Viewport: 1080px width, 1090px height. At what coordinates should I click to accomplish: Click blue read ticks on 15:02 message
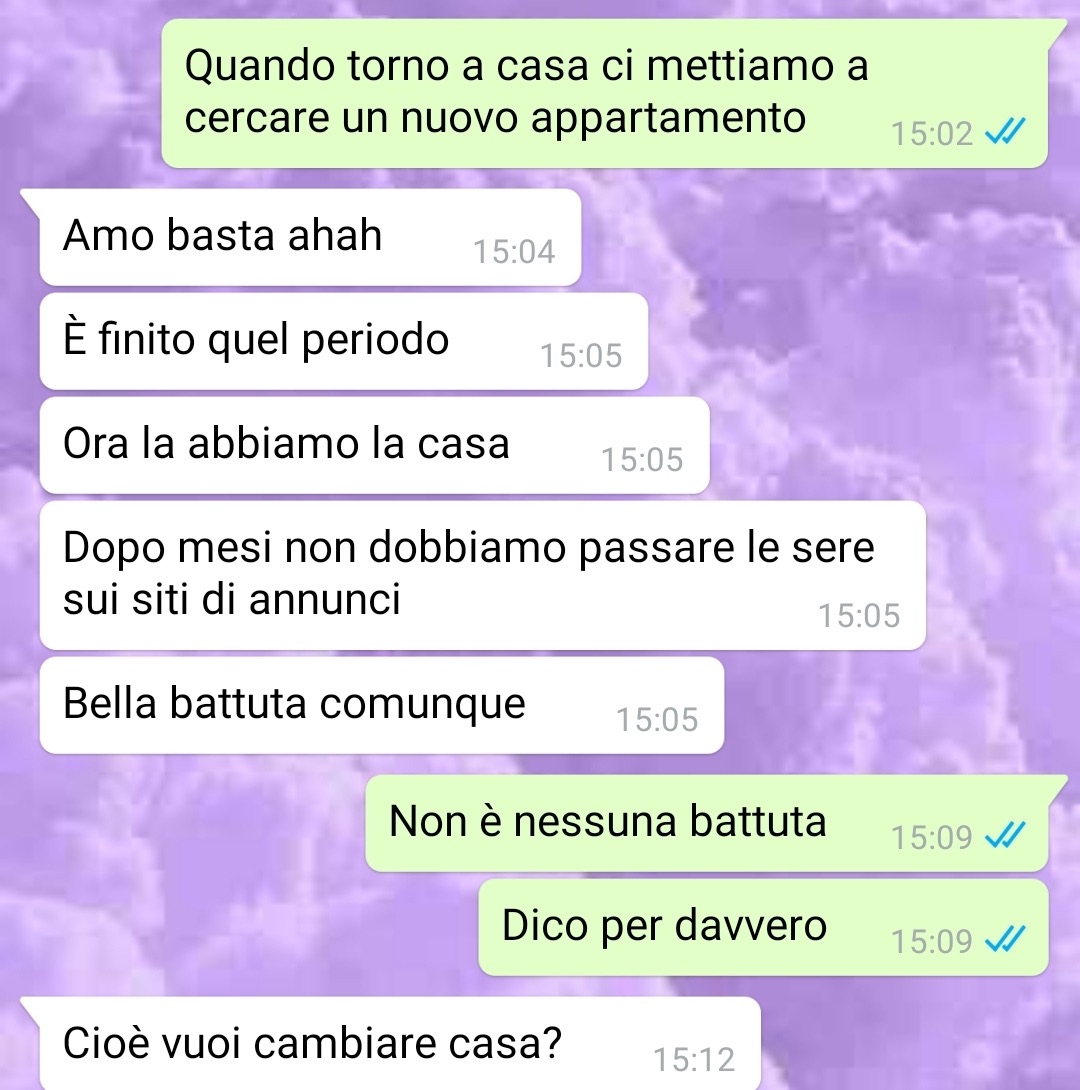pyautogui.click(x=1006, y=131)
